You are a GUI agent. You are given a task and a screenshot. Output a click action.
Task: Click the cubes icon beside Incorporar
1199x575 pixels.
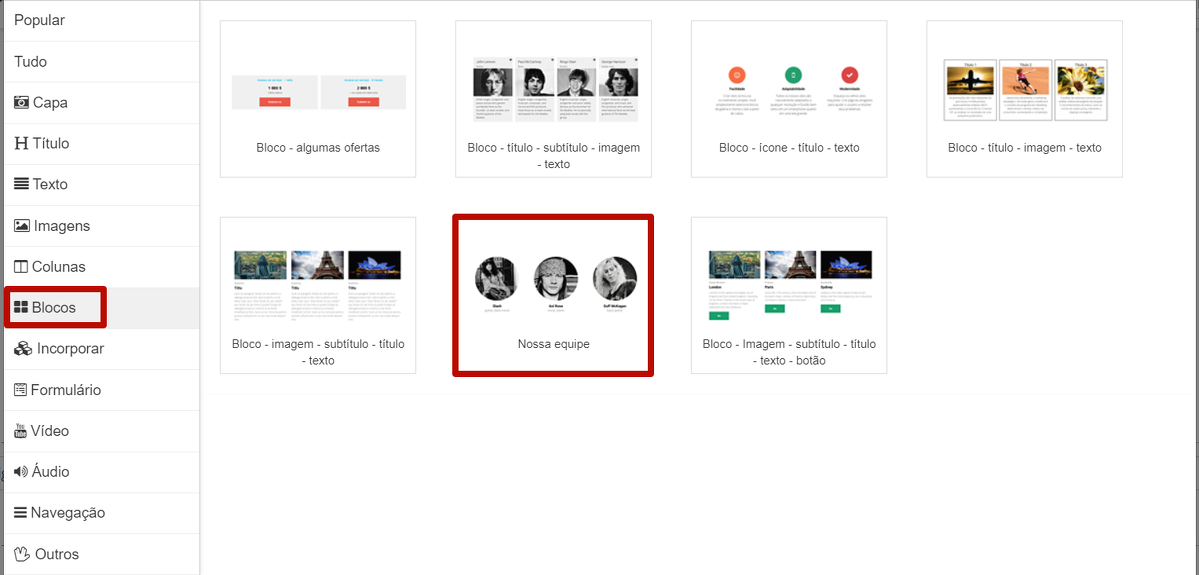22,349
